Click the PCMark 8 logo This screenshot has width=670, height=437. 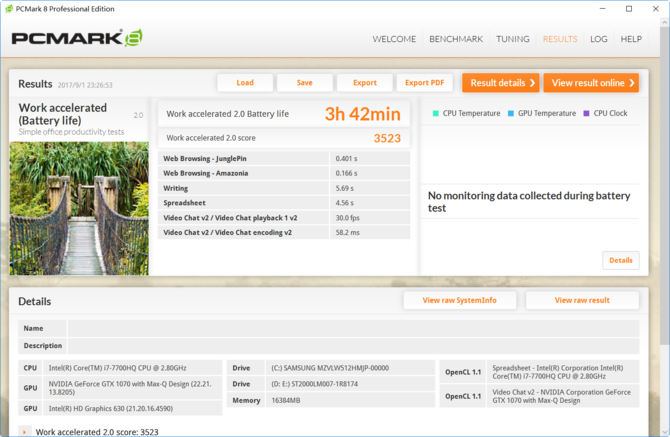coord(77,39)
